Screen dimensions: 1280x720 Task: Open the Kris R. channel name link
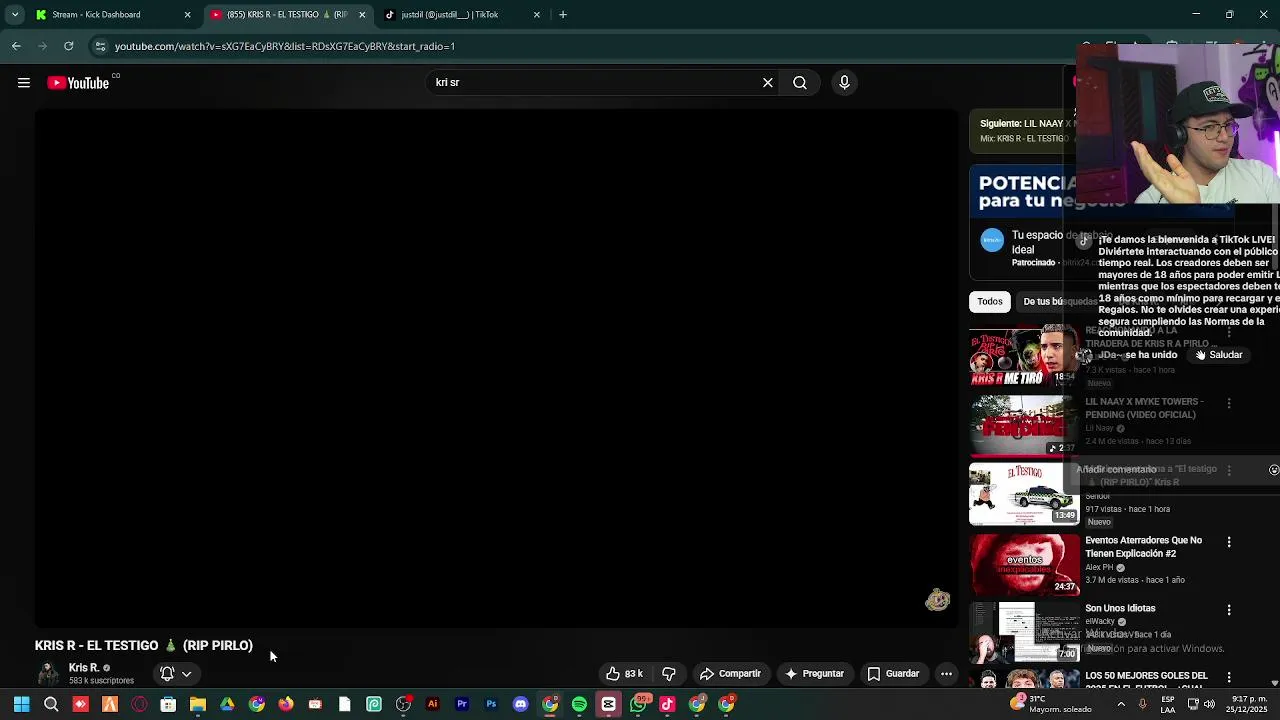point(84,668)
